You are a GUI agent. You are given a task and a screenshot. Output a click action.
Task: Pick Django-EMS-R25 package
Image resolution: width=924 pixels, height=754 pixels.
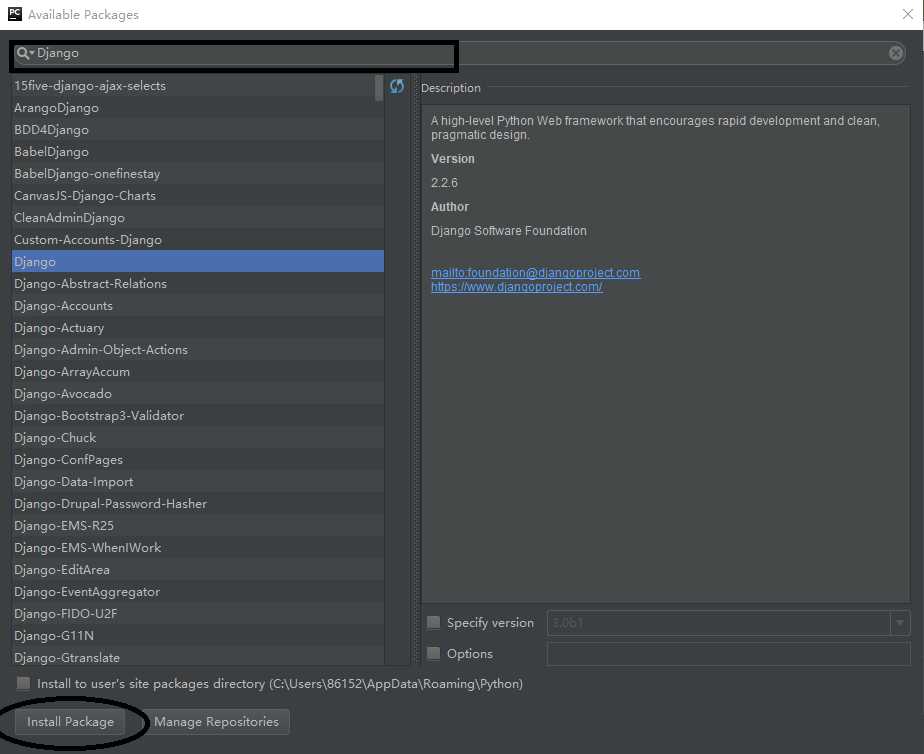[197, 525]
